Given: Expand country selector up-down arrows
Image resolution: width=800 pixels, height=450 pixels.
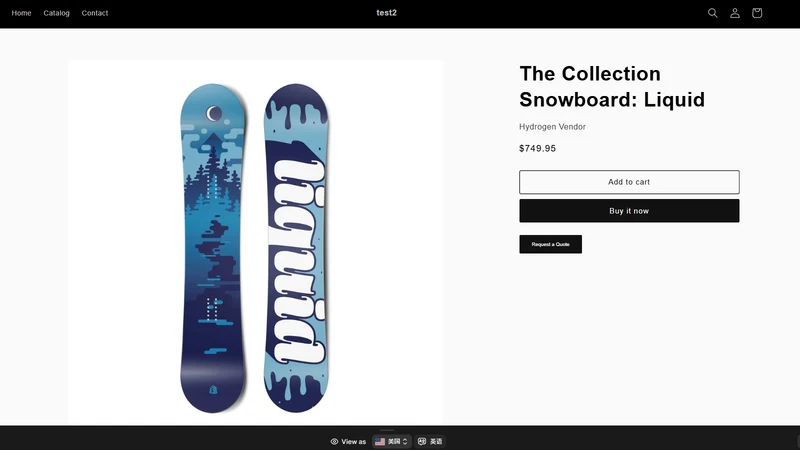Looking at the screenshot, I should tap(405, 442).
